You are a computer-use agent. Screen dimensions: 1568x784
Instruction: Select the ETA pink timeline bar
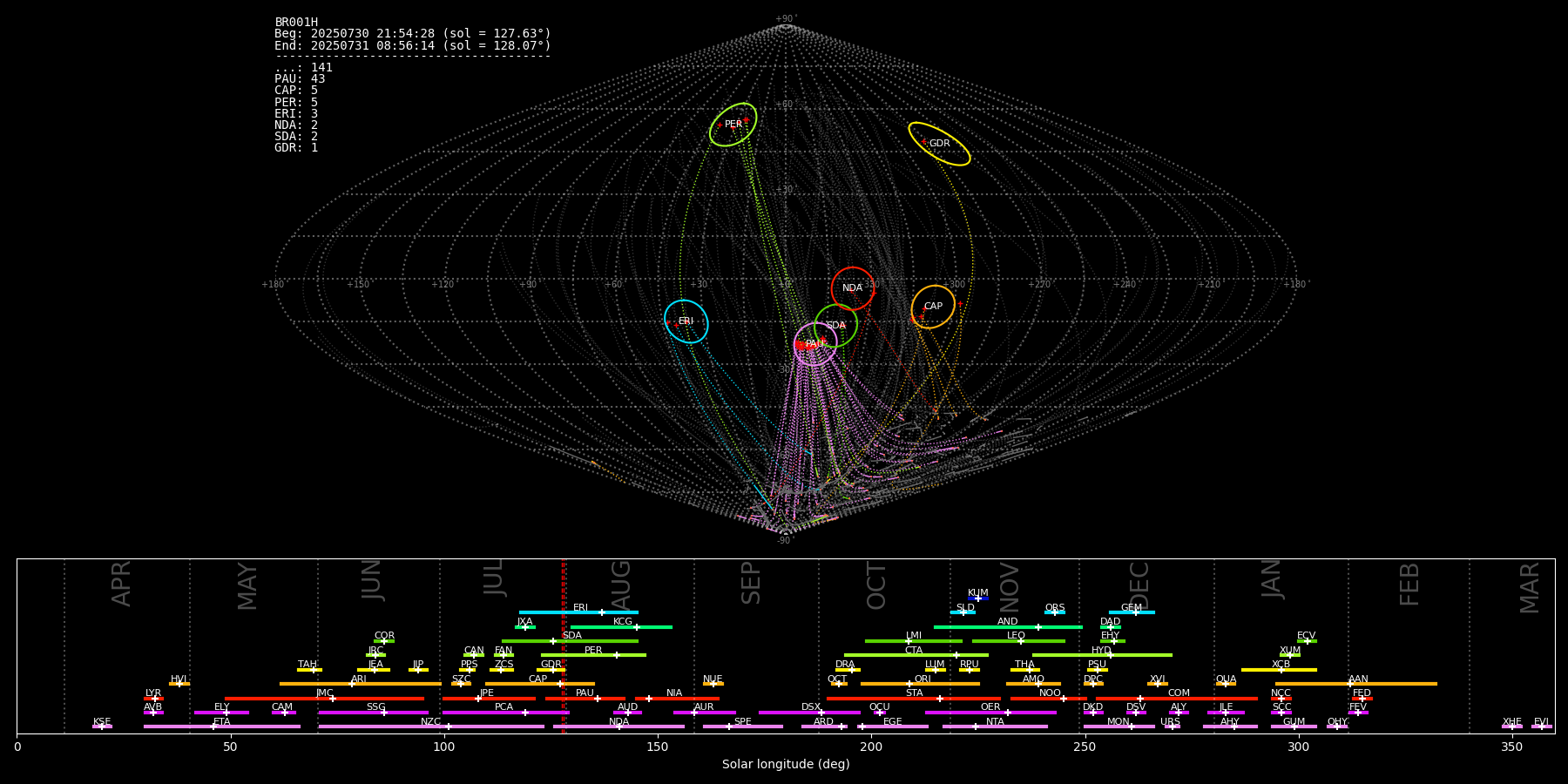(222, 727)
